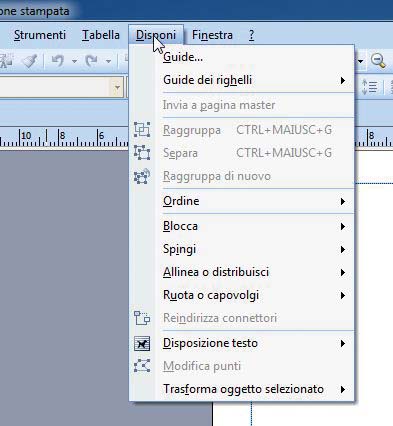Open the redo history dropdown arrow
The width and height of the screenshot is (393, 426).
108,61
